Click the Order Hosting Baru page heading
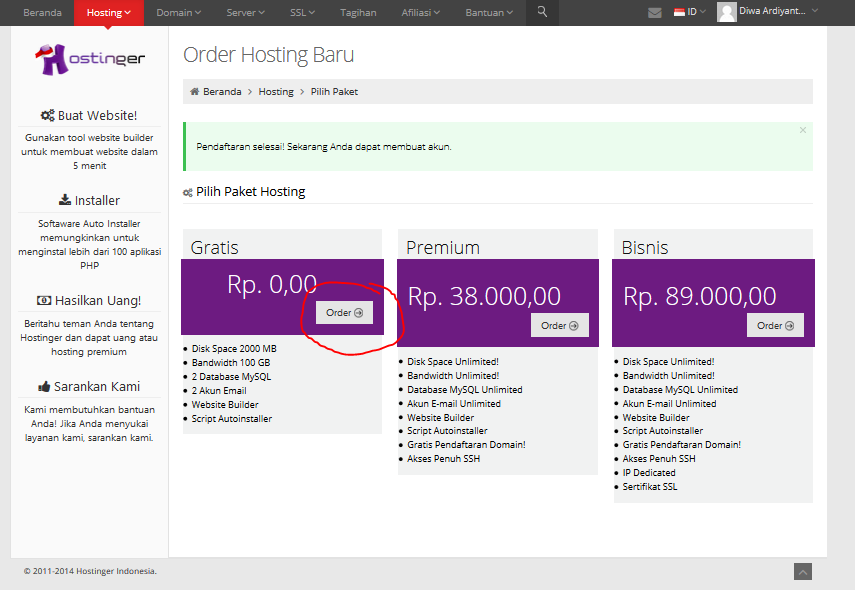This screenshot has width=855, height=590. click(x=268, y=55)
